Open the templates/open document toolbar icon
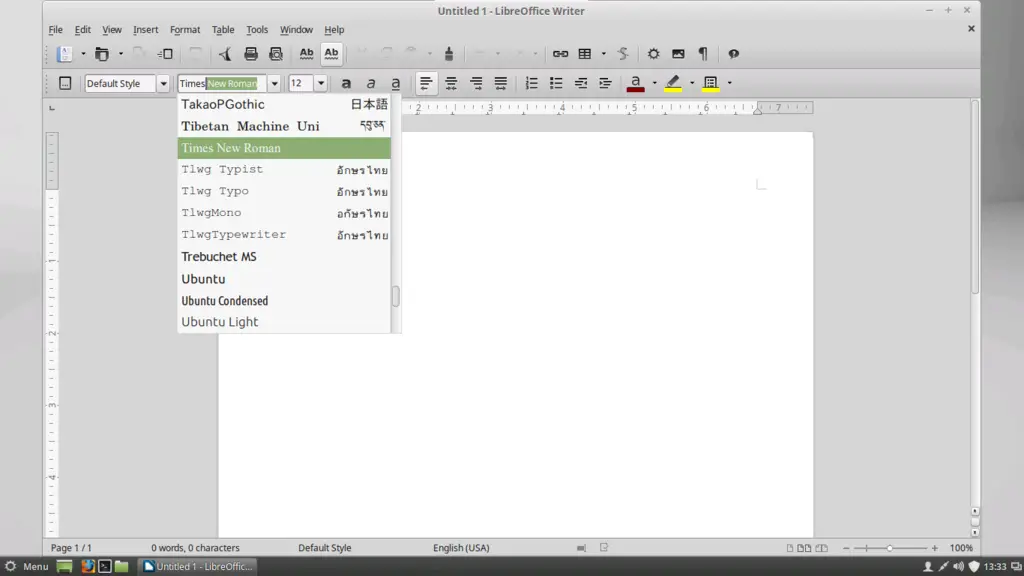Image resolution: width=1024 pixels, height=576 pixels. point(102,54)
